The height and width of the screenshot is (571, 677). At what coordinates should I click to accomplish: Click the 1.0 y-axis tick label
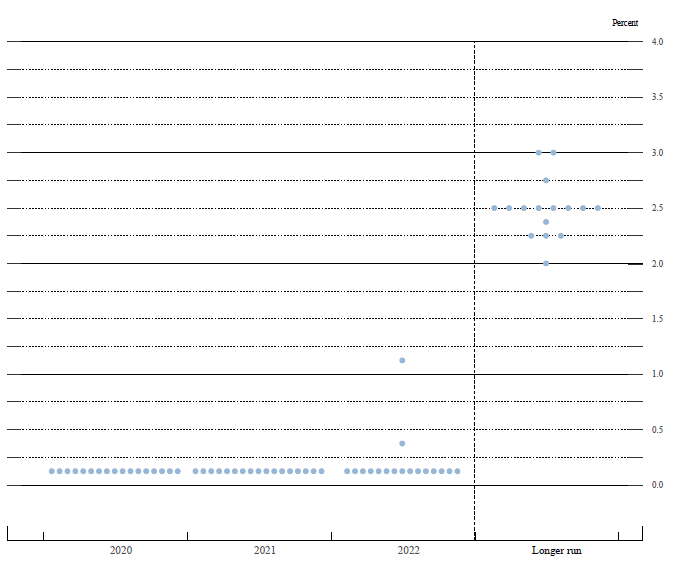click(x=657, y=374)
